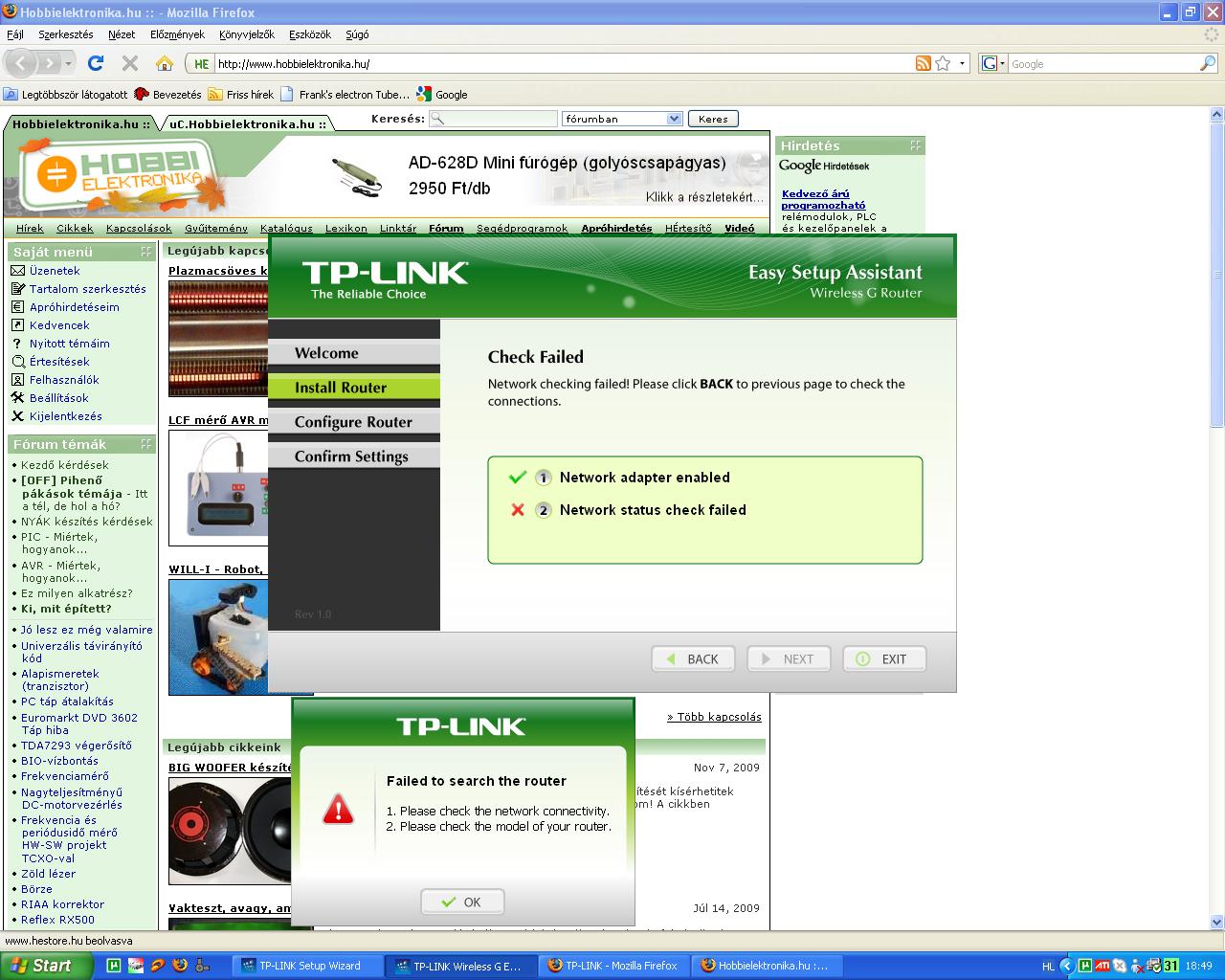Open the Zöld lézer forum topic
Viewport: 1225px width, 980px height.
pos(48,874)
